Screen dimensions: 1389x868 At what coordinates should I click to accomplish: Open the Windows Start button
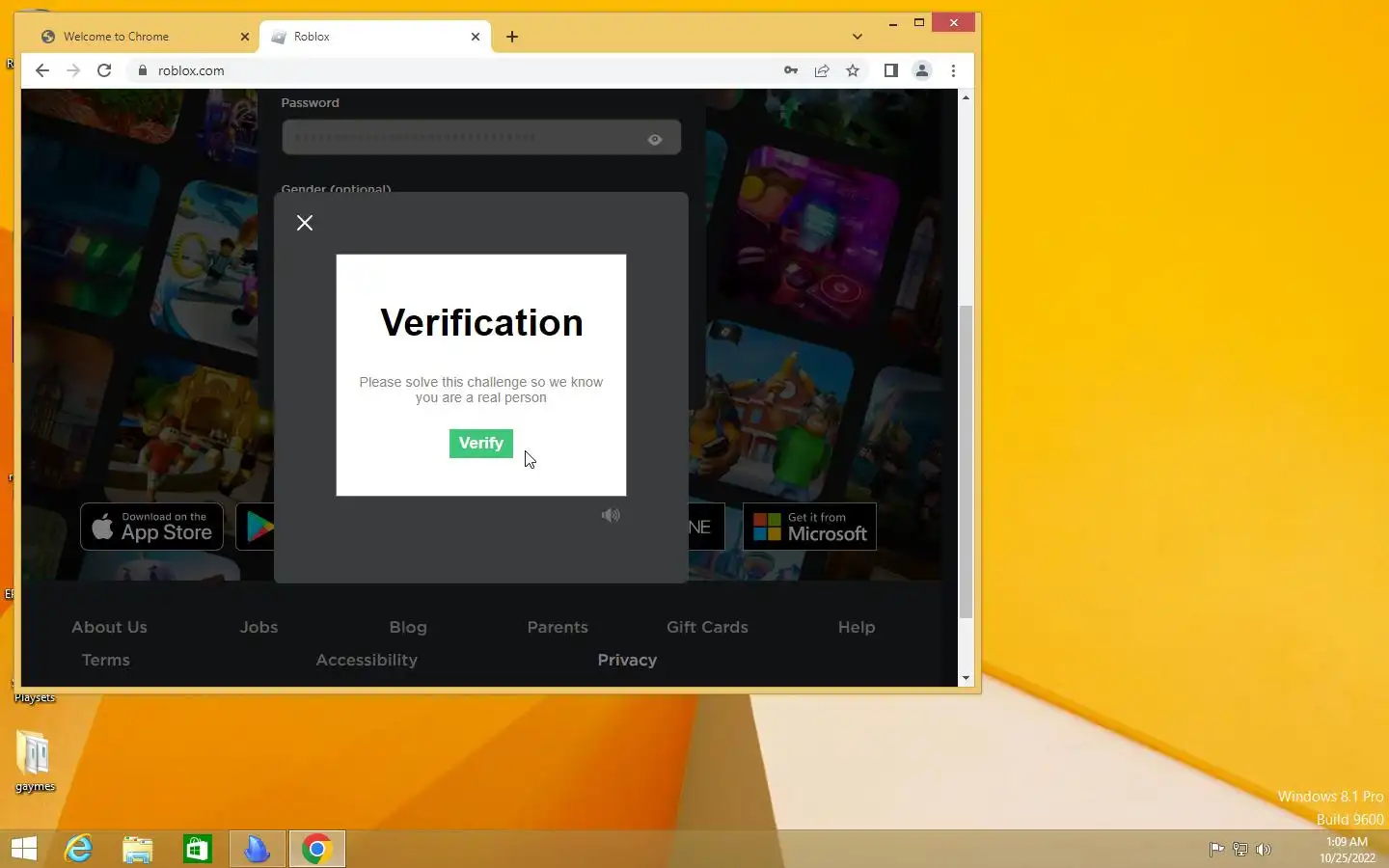(x=24, y=849)
